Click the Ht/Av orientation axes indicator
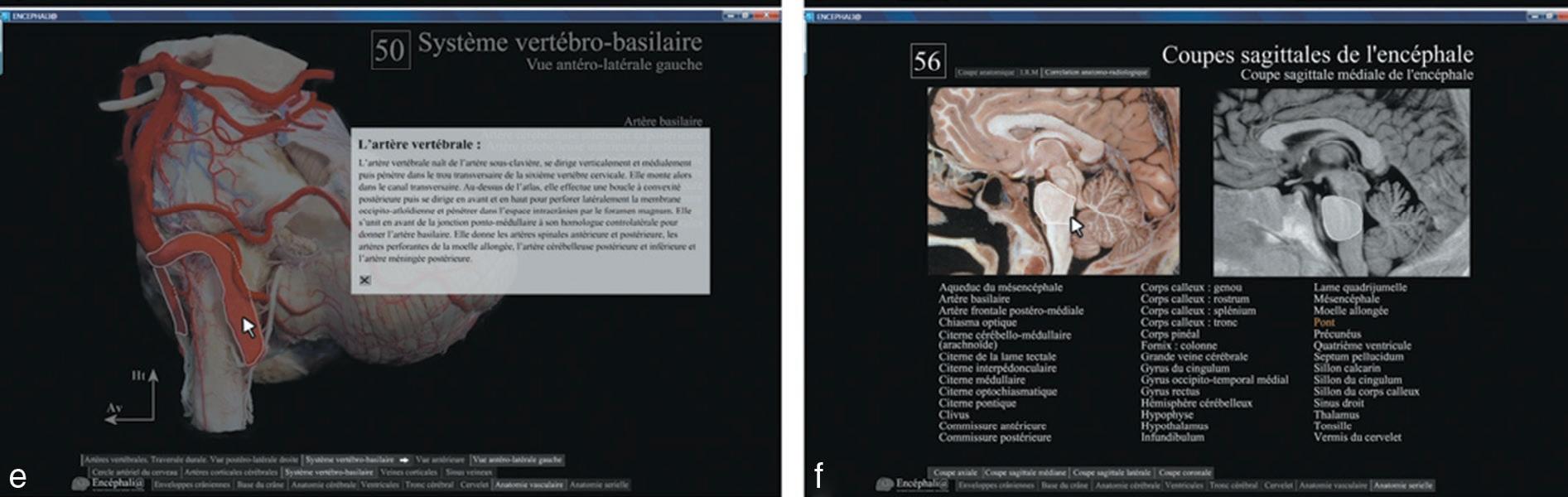This screenshot has width=1568, height=497. (x=133, y=398)
